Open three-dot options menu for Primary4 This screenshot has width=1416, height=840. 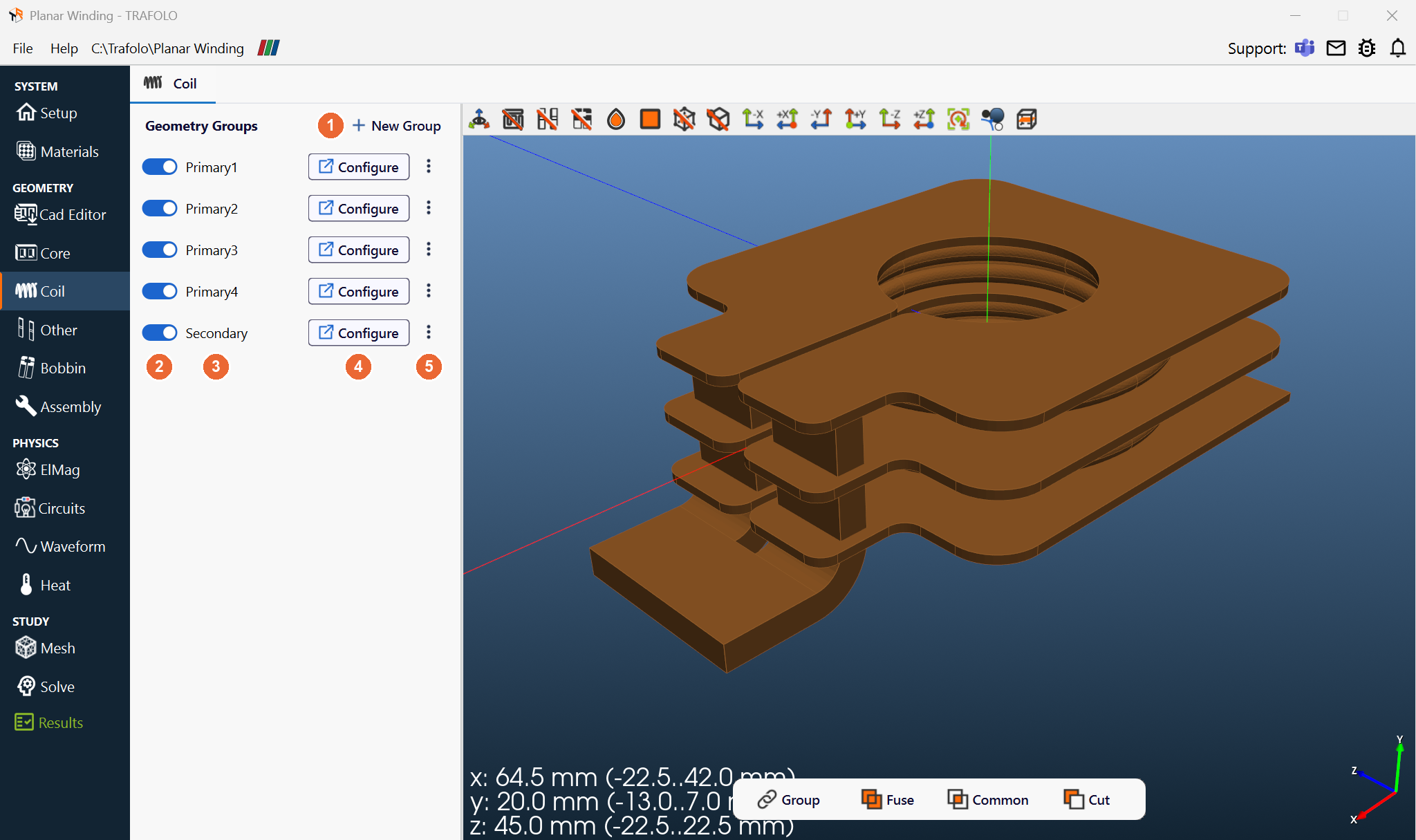tap(429, 291)
